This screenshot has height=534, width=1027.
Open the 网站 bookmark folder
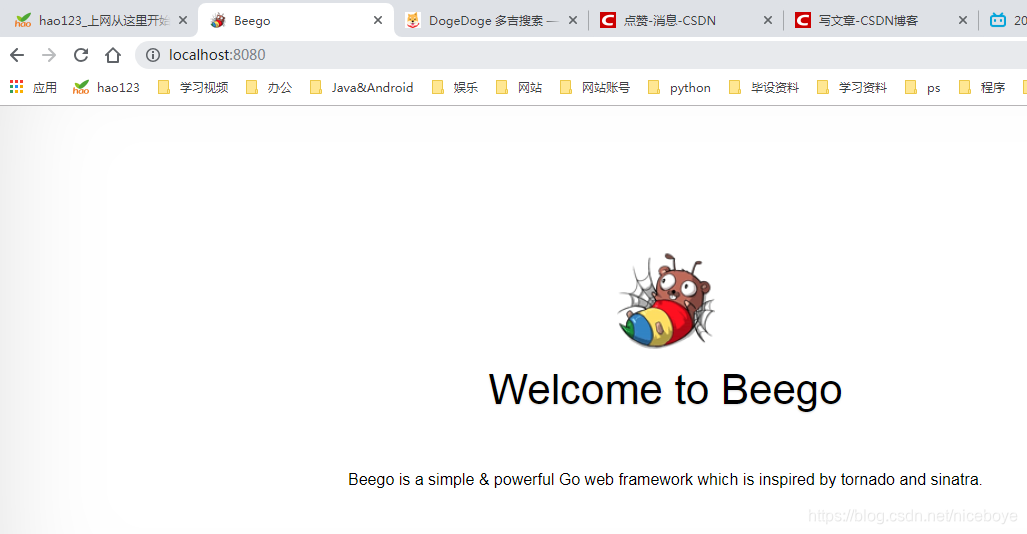coord(519,87)
